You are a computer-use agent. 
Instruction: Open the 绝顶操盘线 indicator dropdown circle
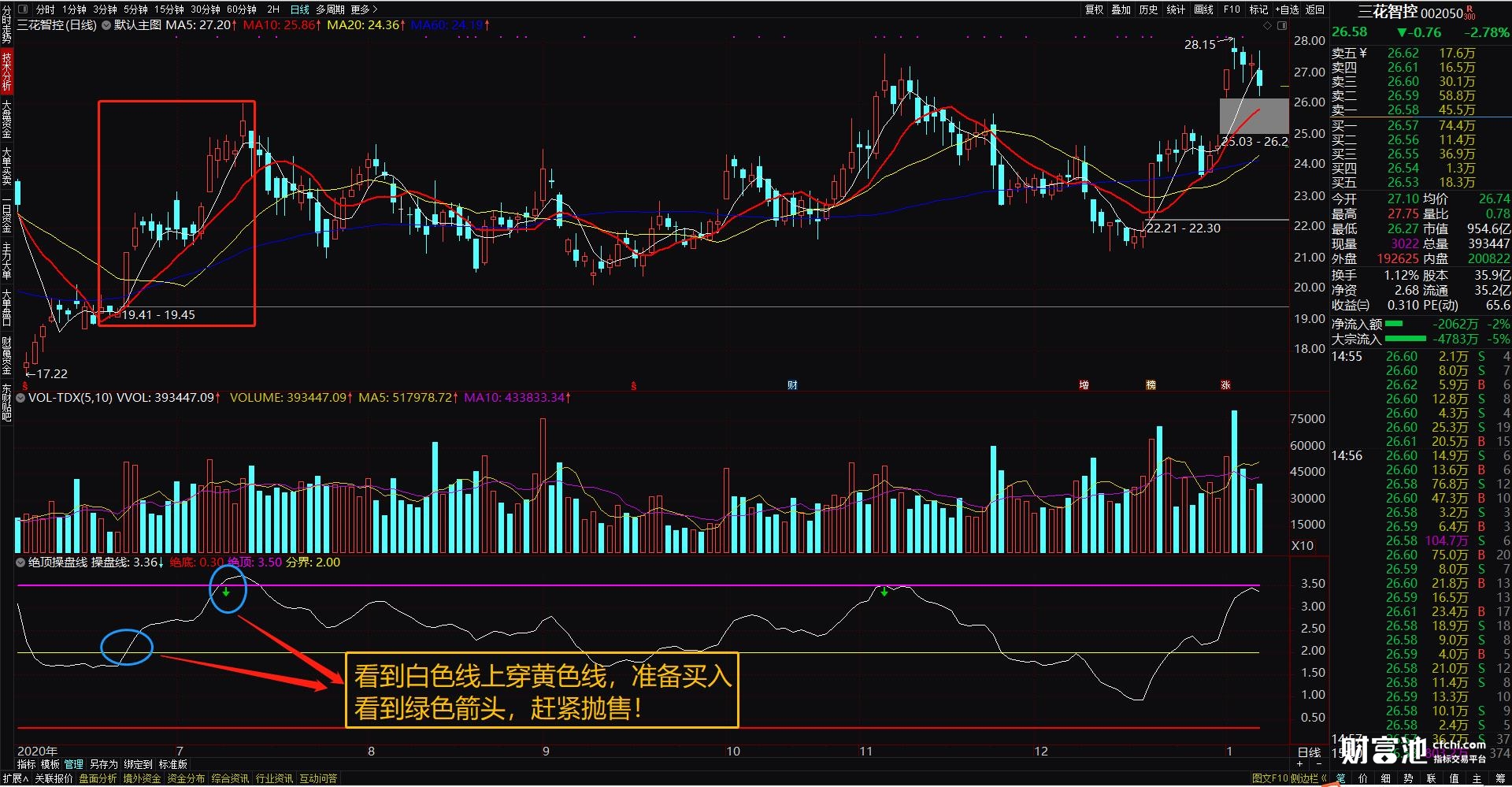21,562
